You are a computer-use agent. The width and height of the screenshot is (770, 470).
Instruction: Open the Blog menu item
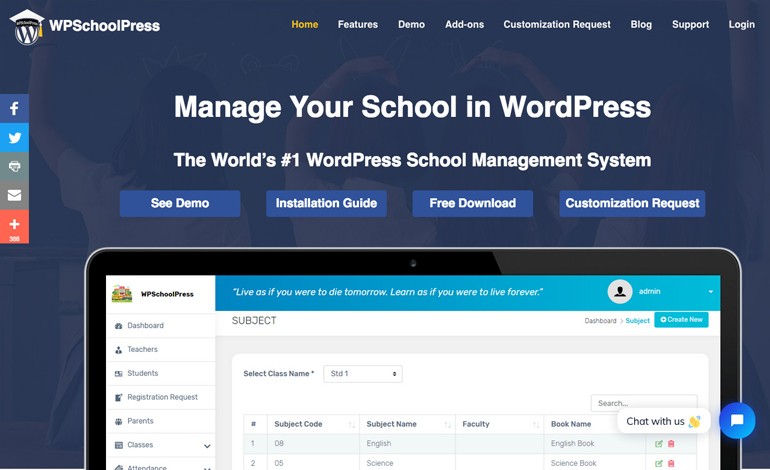[641, 25]
